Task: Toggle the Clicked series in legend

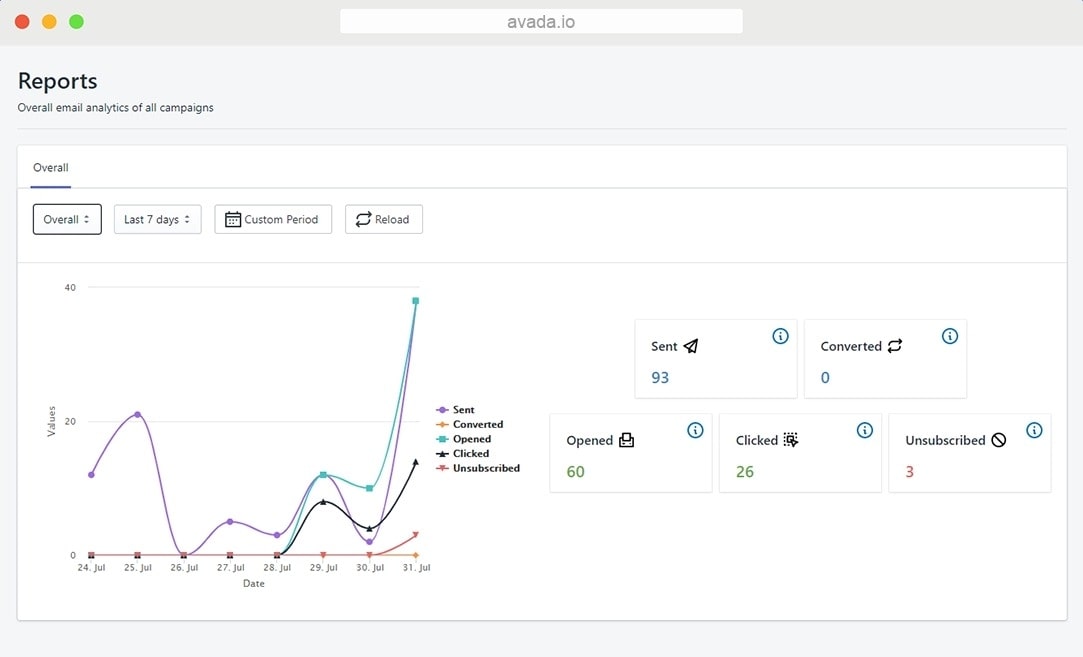Action: pos(470,453)
